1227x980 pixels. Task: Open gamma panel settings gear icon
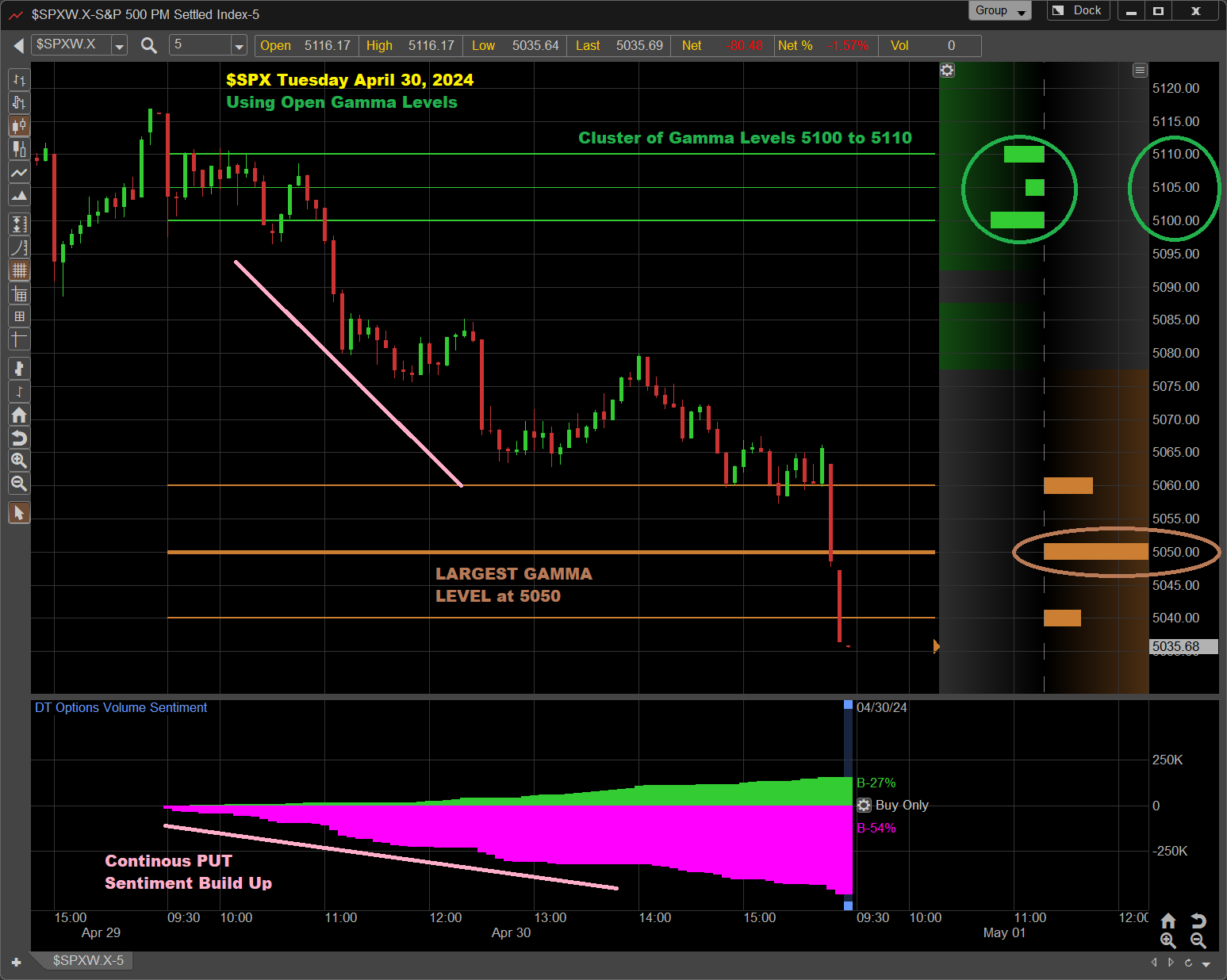tap(947, 71)
